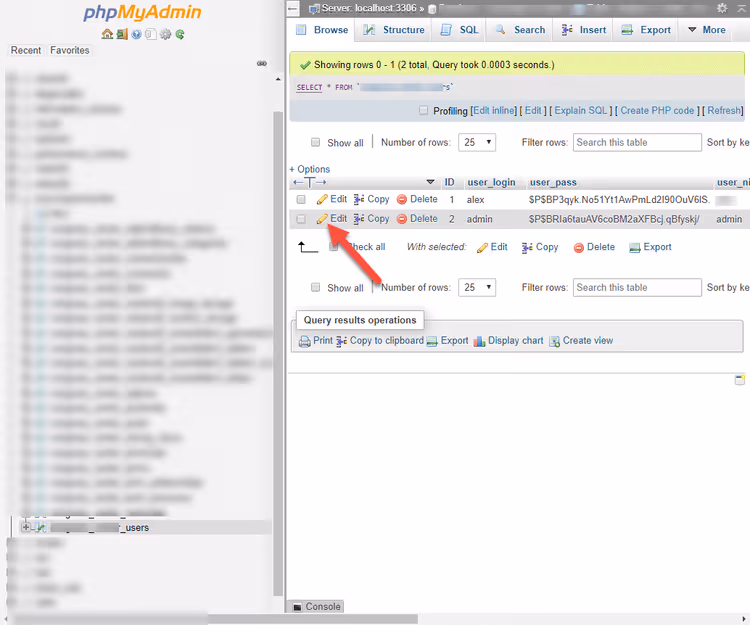Open the navigation panel settings gear icon
Screen dimensions: 750x625
[x=165, y=34]
